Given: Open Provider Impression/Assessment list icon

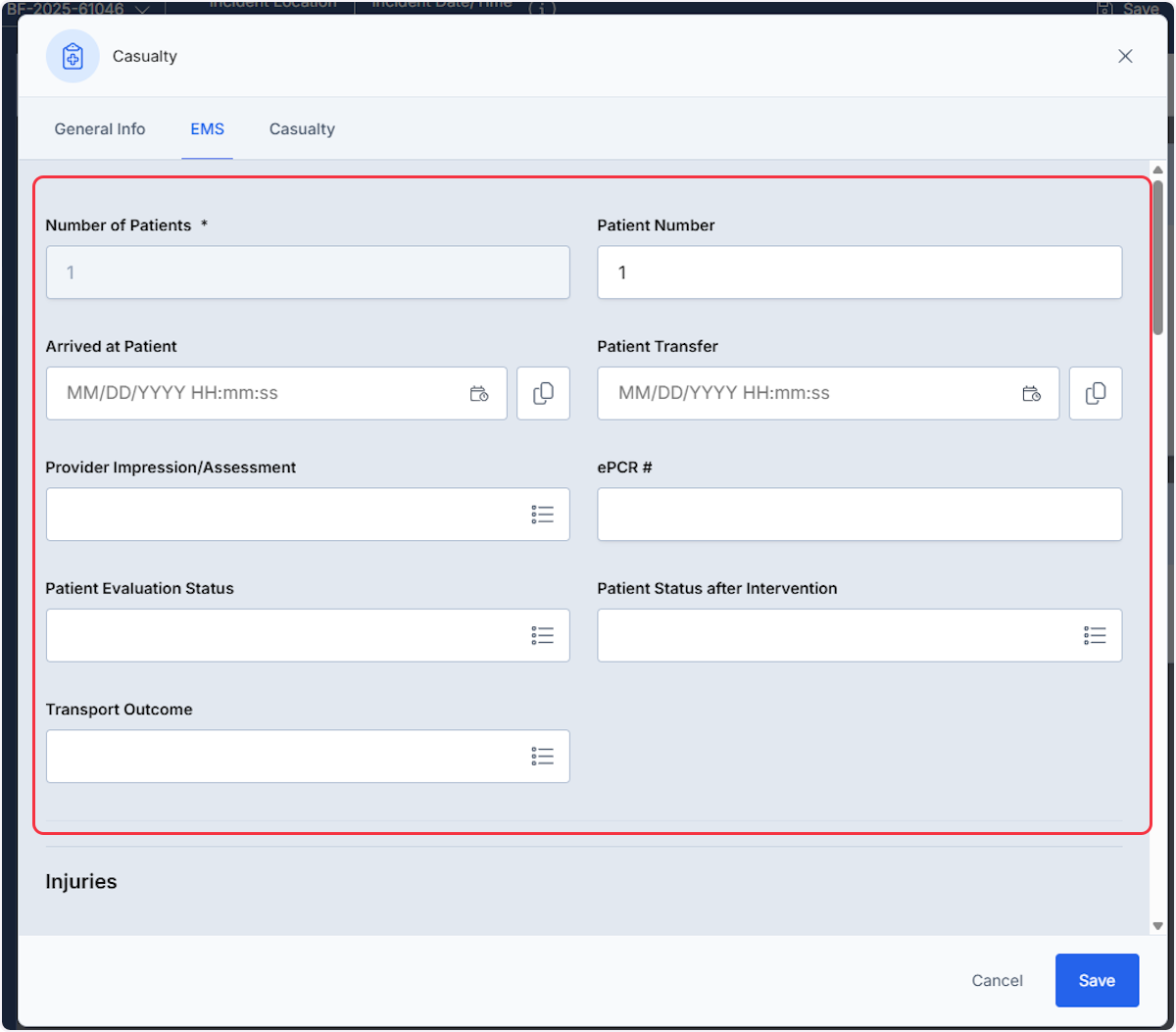Looking at the screenshot, I should [x=543, y=515].
